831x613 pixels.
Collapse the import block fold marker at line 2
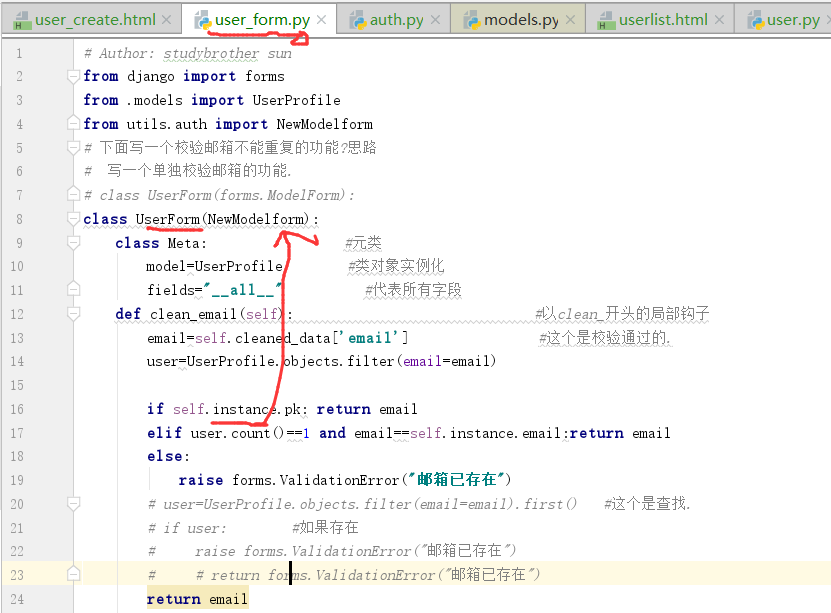coord(73,76)
